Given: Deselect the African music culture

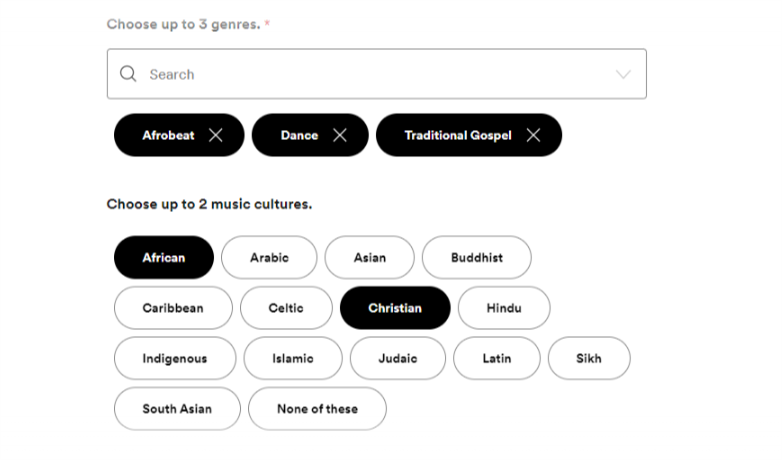Looking at the screenshot, I should click(164, 257).
